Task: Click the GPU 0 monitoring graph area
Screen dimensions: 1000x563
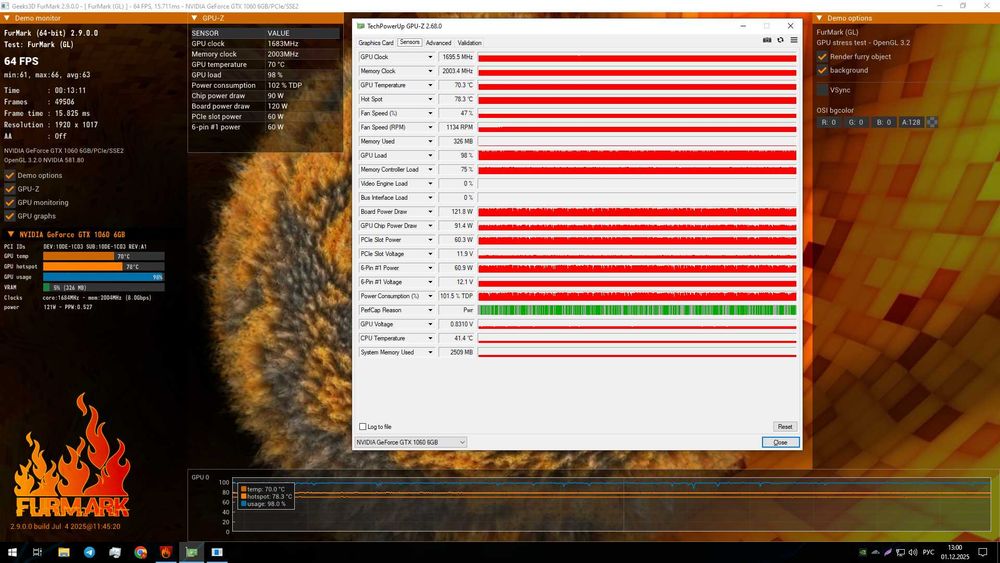Action: pyautogui.click(x=611, y=505)
